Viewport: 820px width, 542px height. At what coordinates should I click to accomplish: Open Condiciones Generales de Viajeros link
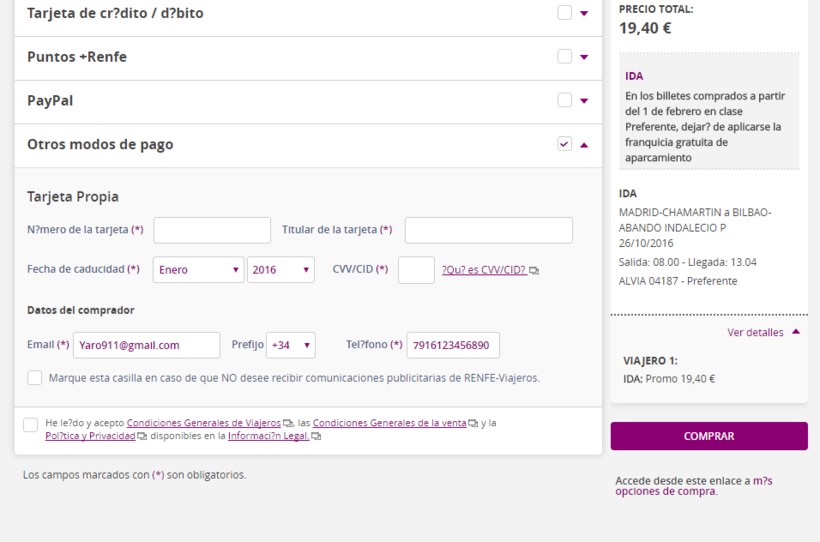[204, 423]
